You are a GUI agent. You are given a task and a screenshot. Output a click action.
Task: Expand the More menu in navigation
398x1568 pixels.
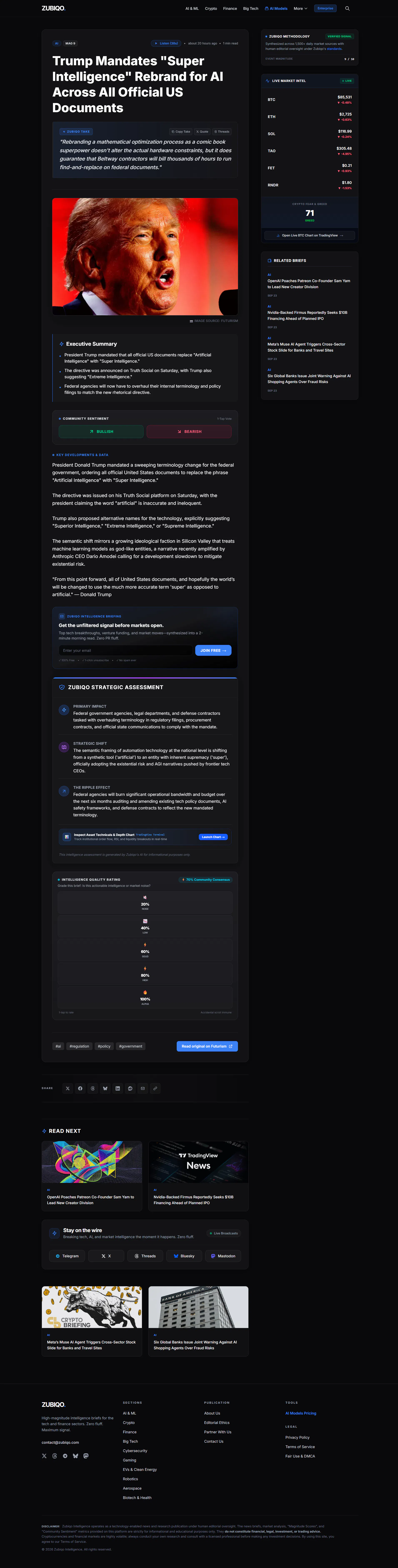[x=301, y=9]
